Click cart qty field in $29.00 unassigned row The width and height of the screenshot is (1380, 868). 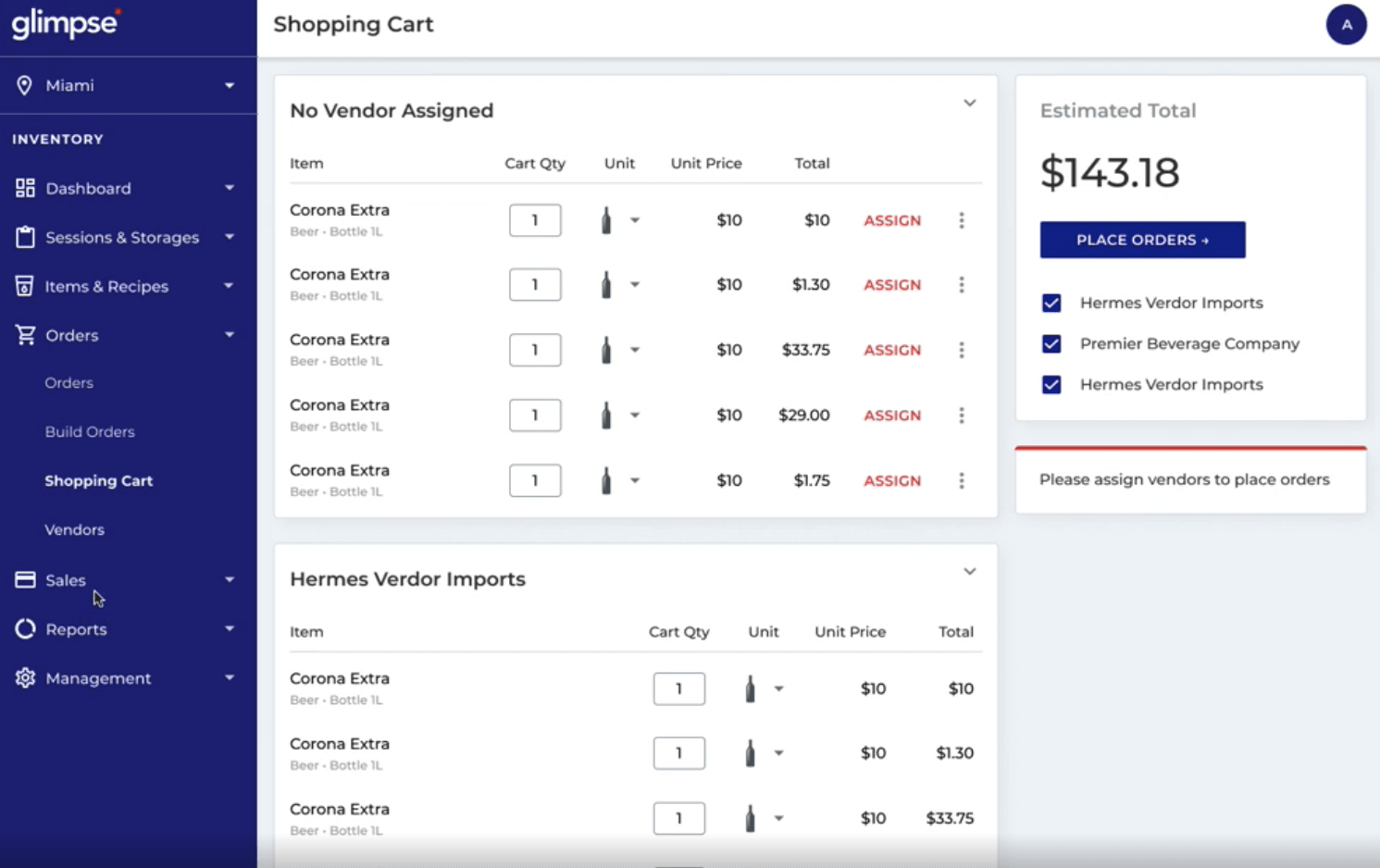535,415
